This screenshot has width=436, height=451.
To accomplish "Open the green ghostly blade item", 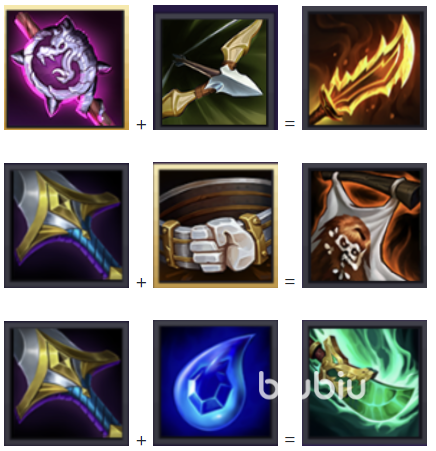I will pos(364,383).
